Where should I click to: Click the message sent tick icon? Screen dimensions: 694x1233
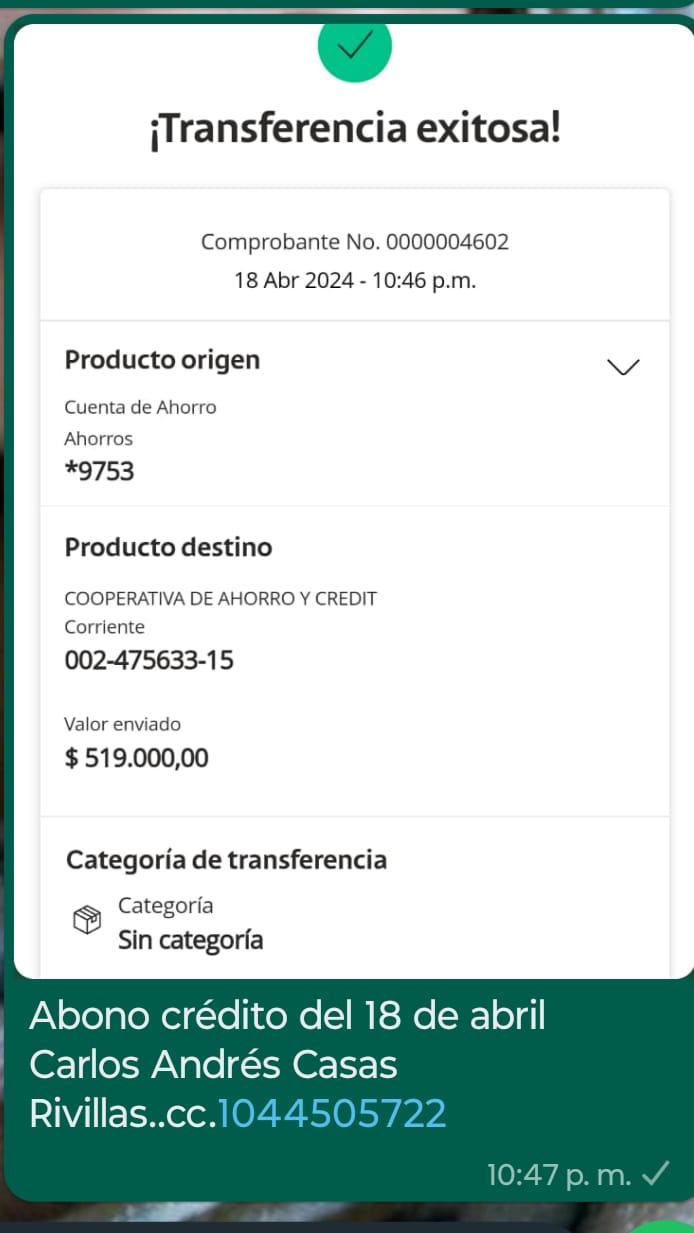[x=655, y=1173]
